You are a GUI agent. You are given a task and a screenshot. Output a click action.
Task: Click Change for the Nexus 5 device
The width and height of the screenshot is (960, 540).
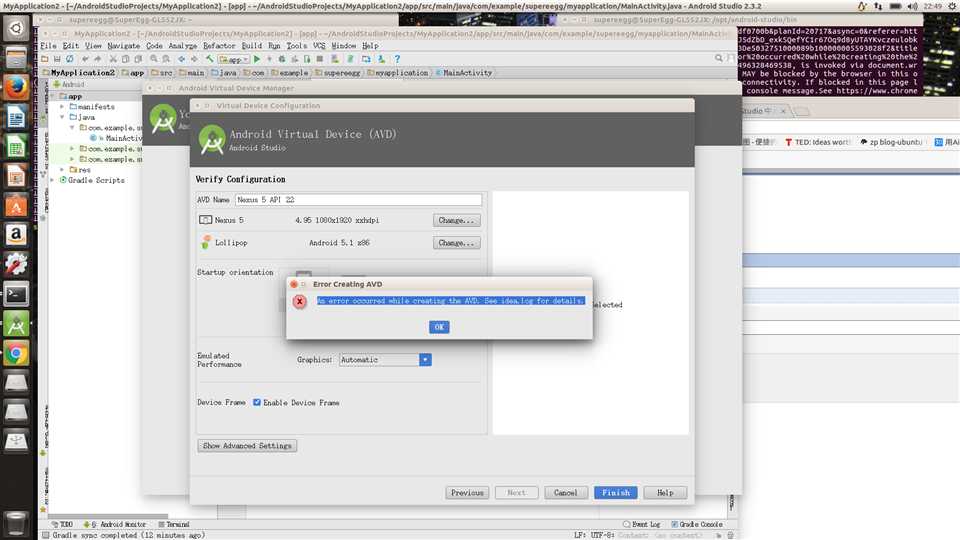click(x=456, y=220)
